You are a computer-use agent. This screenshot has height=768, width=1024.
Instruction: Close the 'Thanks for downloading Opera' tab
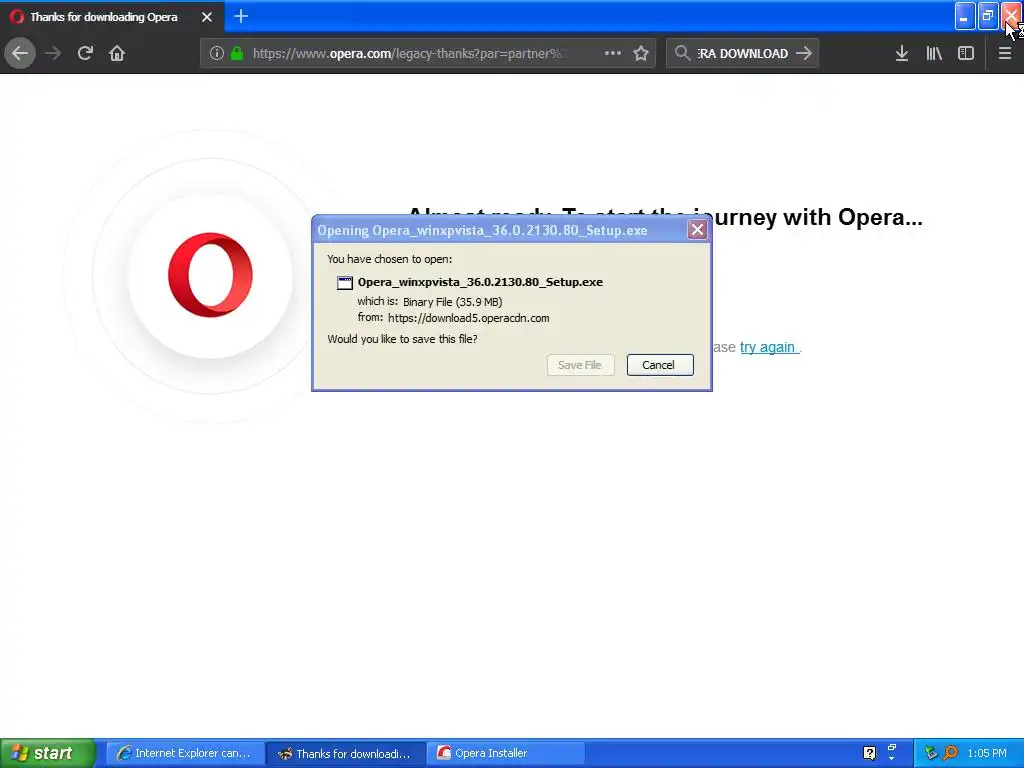pyautogui.click(x=207, y=17)
